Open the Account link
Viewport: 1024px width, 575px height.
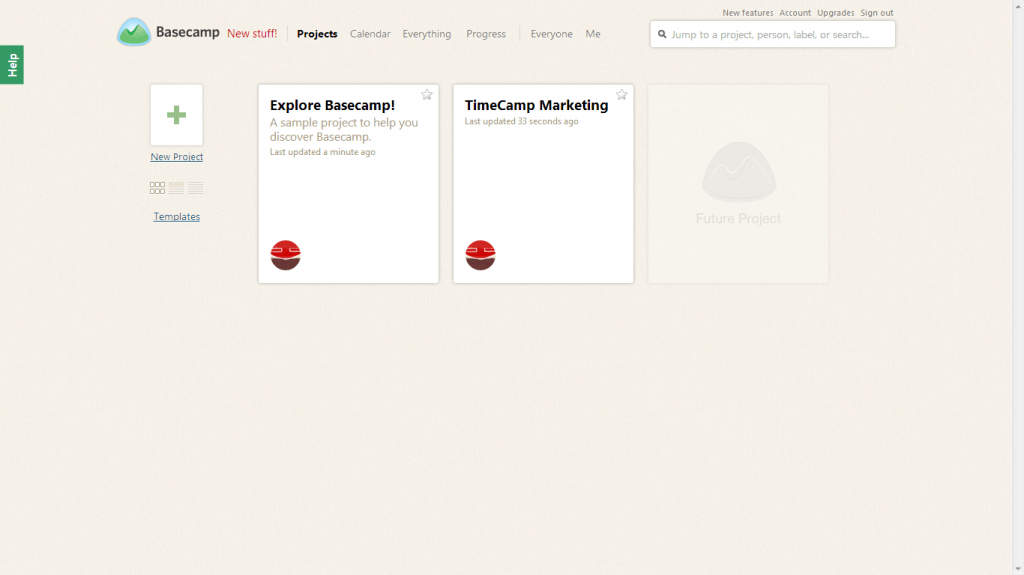795,13
